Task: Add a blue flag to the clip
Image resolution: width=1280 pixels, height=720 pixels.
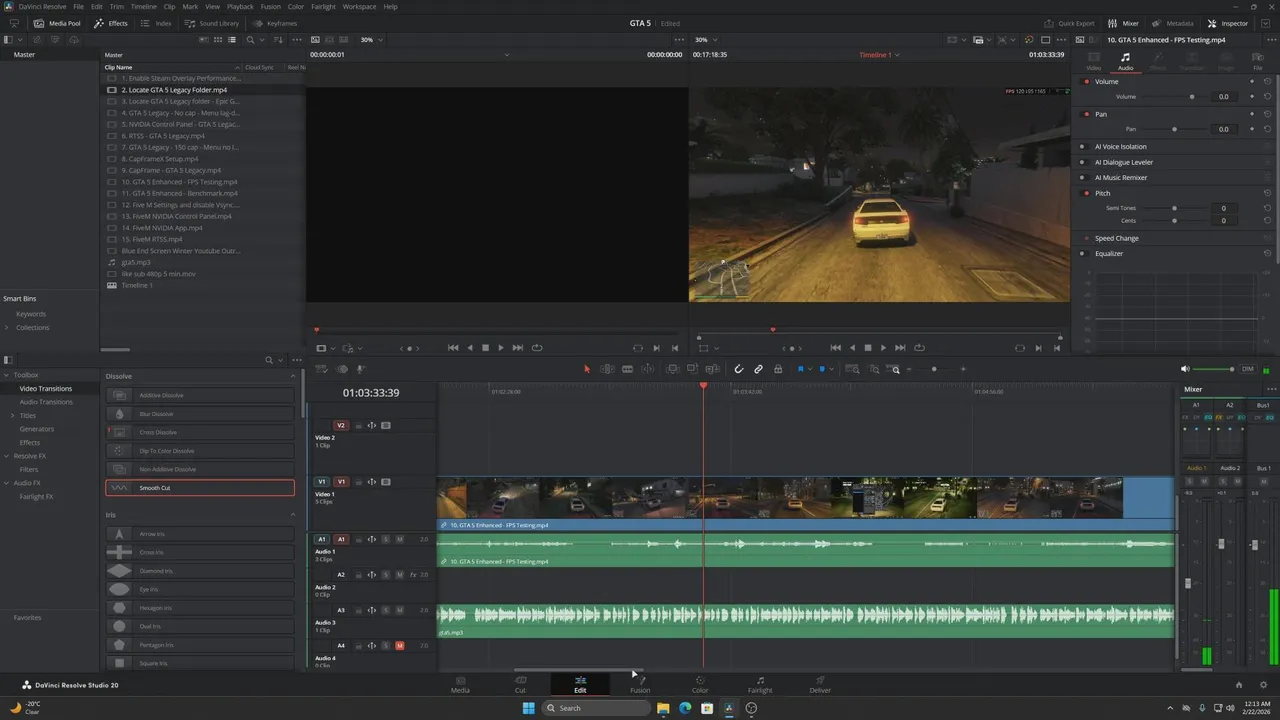Action: (800, 369)
